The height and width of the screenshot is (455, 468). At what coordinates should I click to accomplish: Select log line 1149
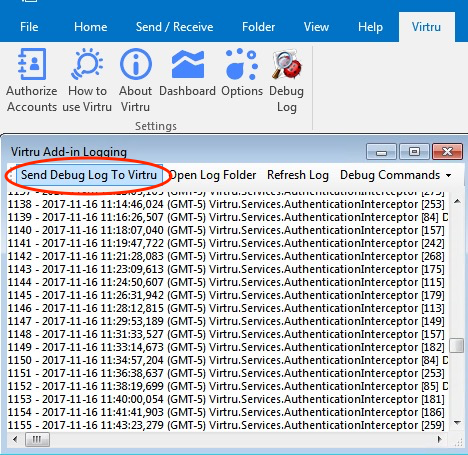[226, 347]
